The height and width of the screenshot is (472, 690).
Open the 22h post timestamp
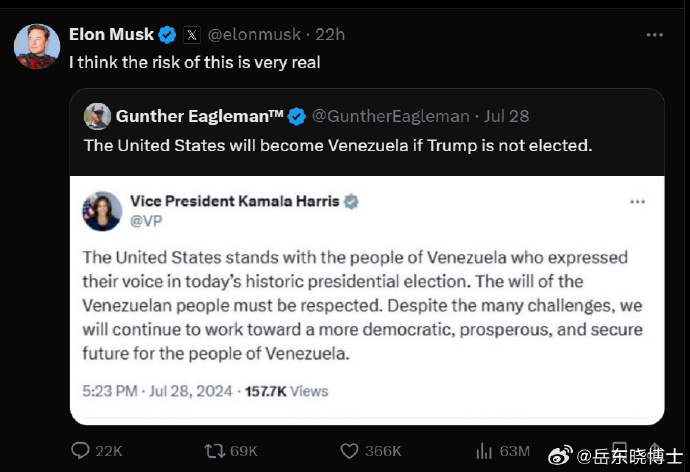330,34
